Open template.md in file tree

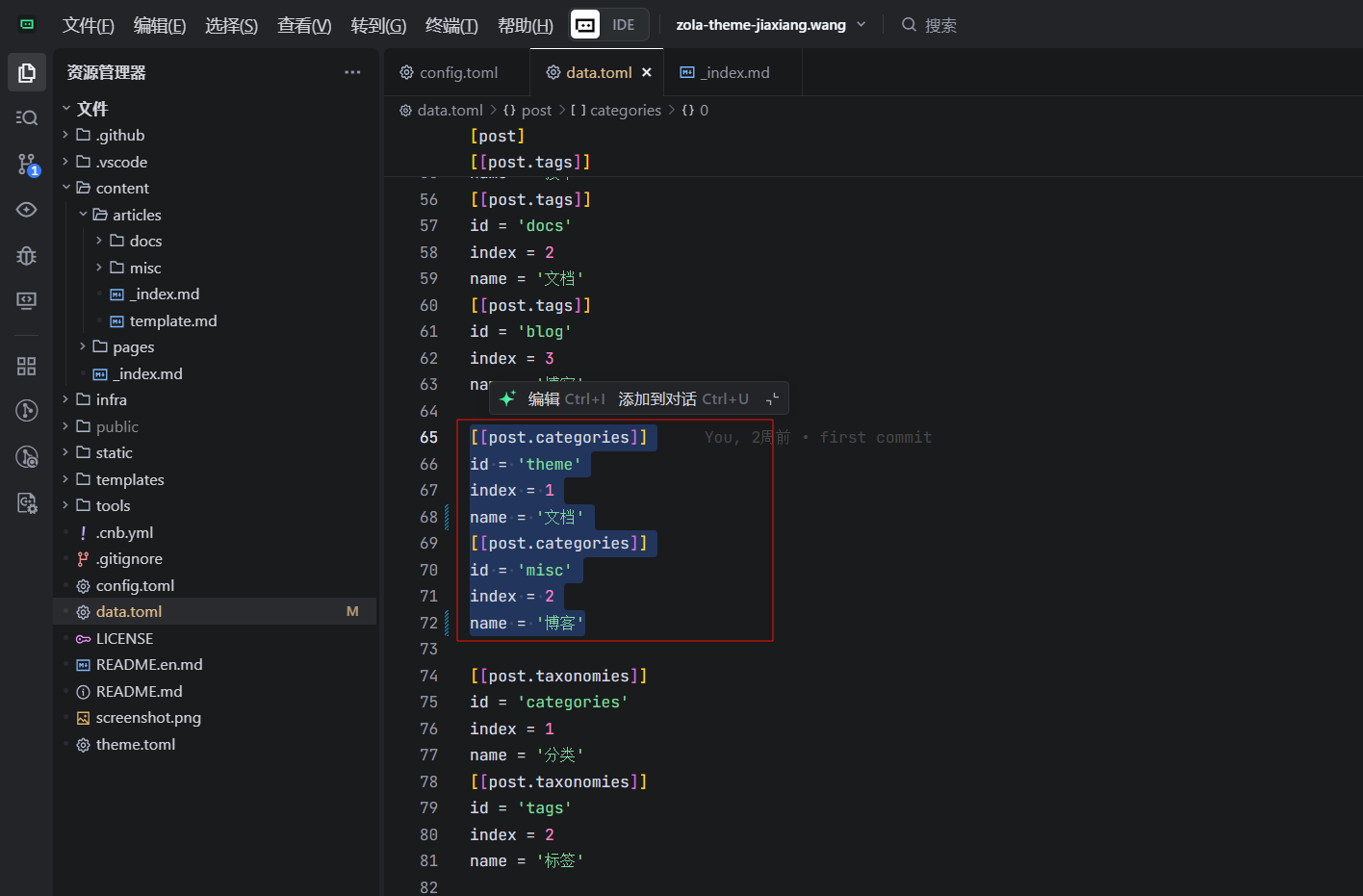pos(215,320)
